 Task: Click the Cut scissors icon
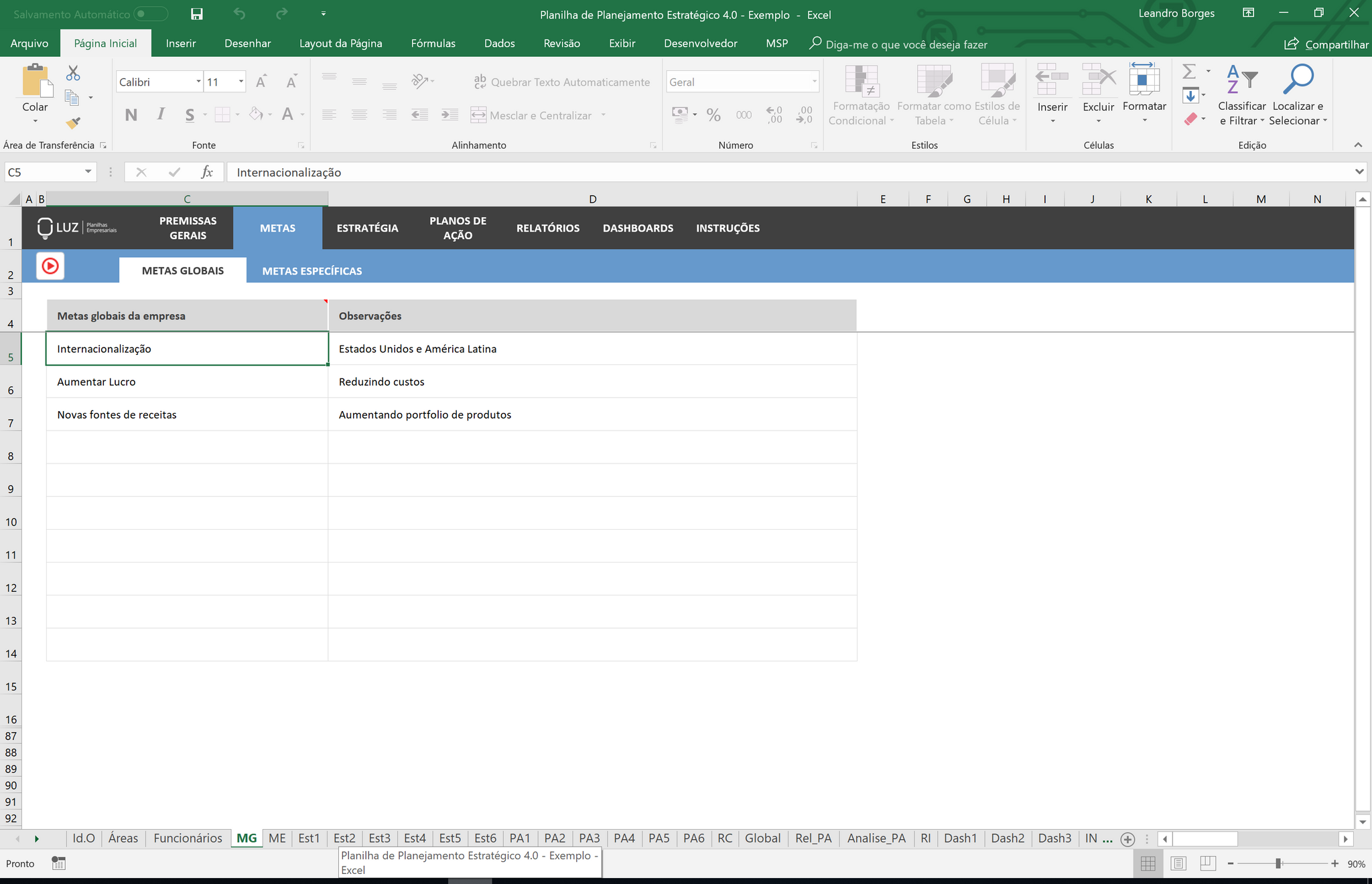[73, 73]
